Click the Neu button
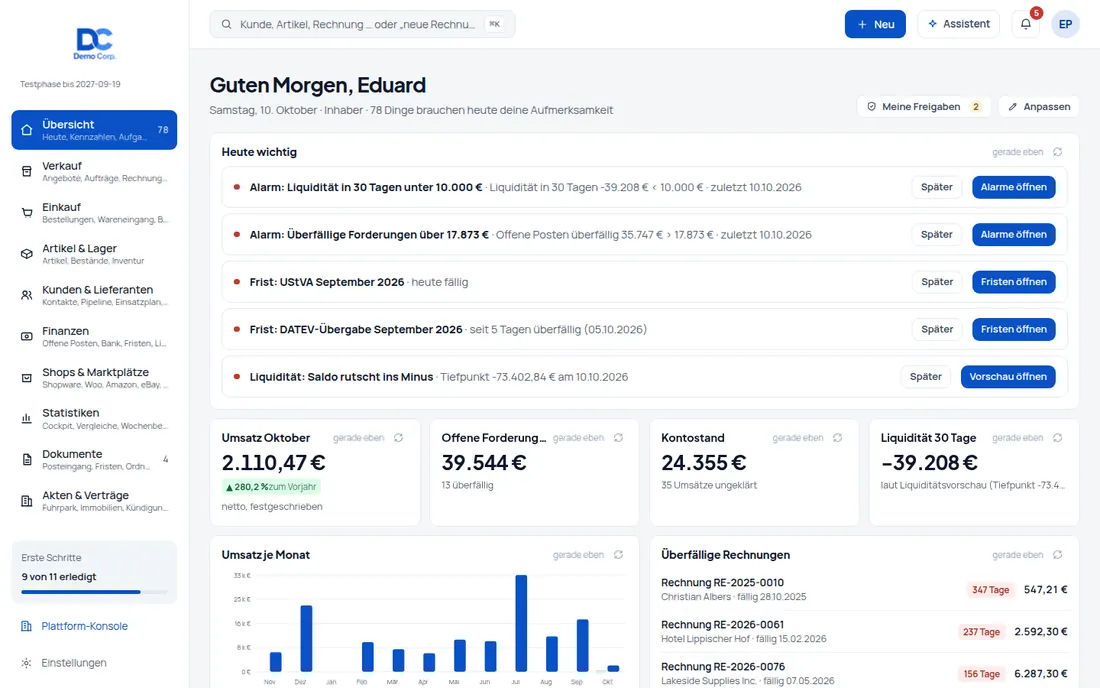This screenshot has width=1100, height=688. (x=875, y=24)
